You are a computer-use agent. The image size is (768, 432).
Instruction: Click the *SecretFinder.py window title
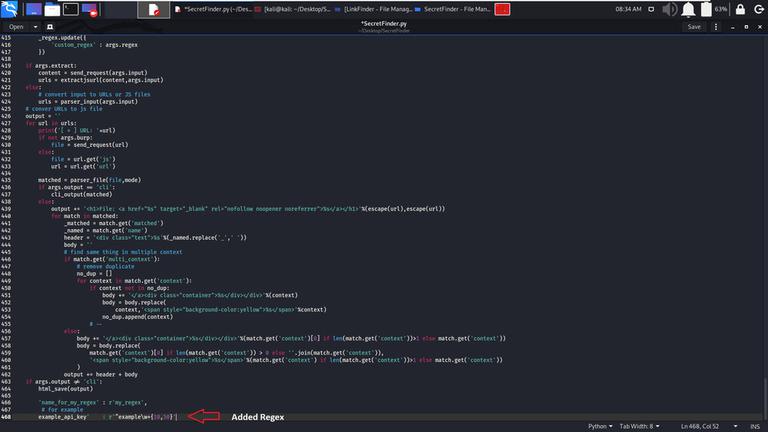[384, 24]
